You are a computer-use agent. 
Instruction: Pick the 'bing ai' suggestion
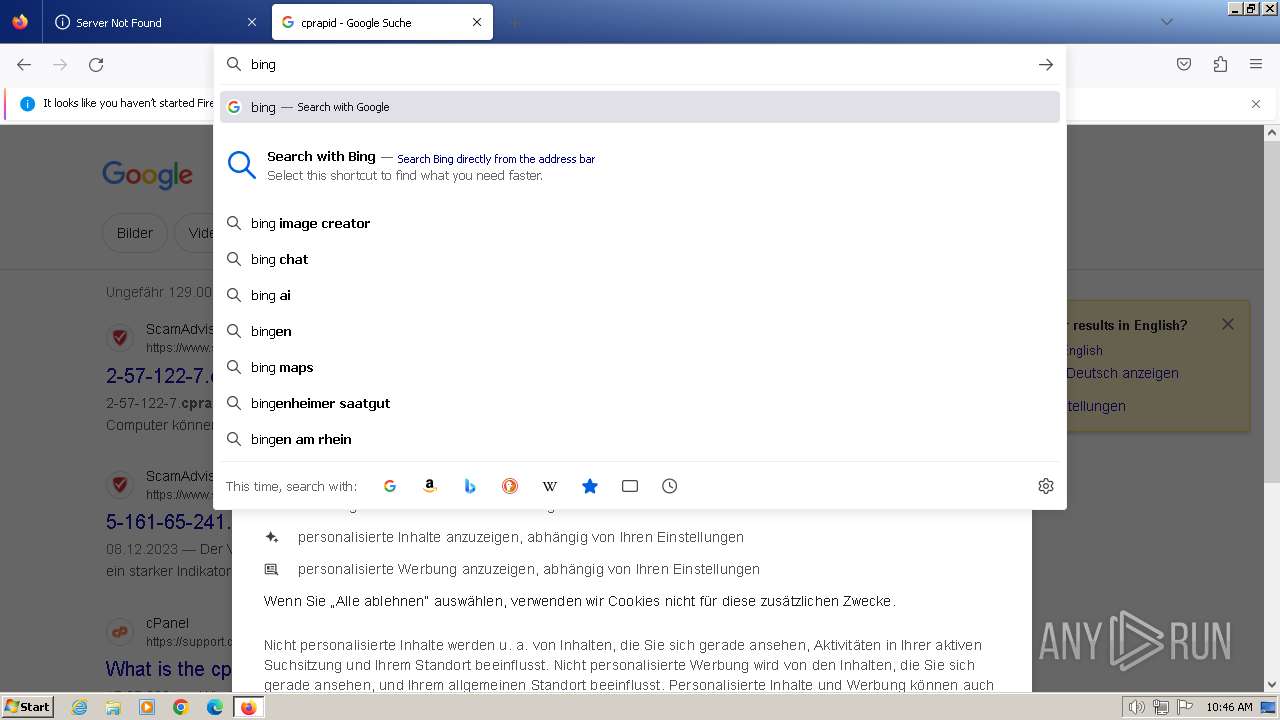click(x=640, y=295)
